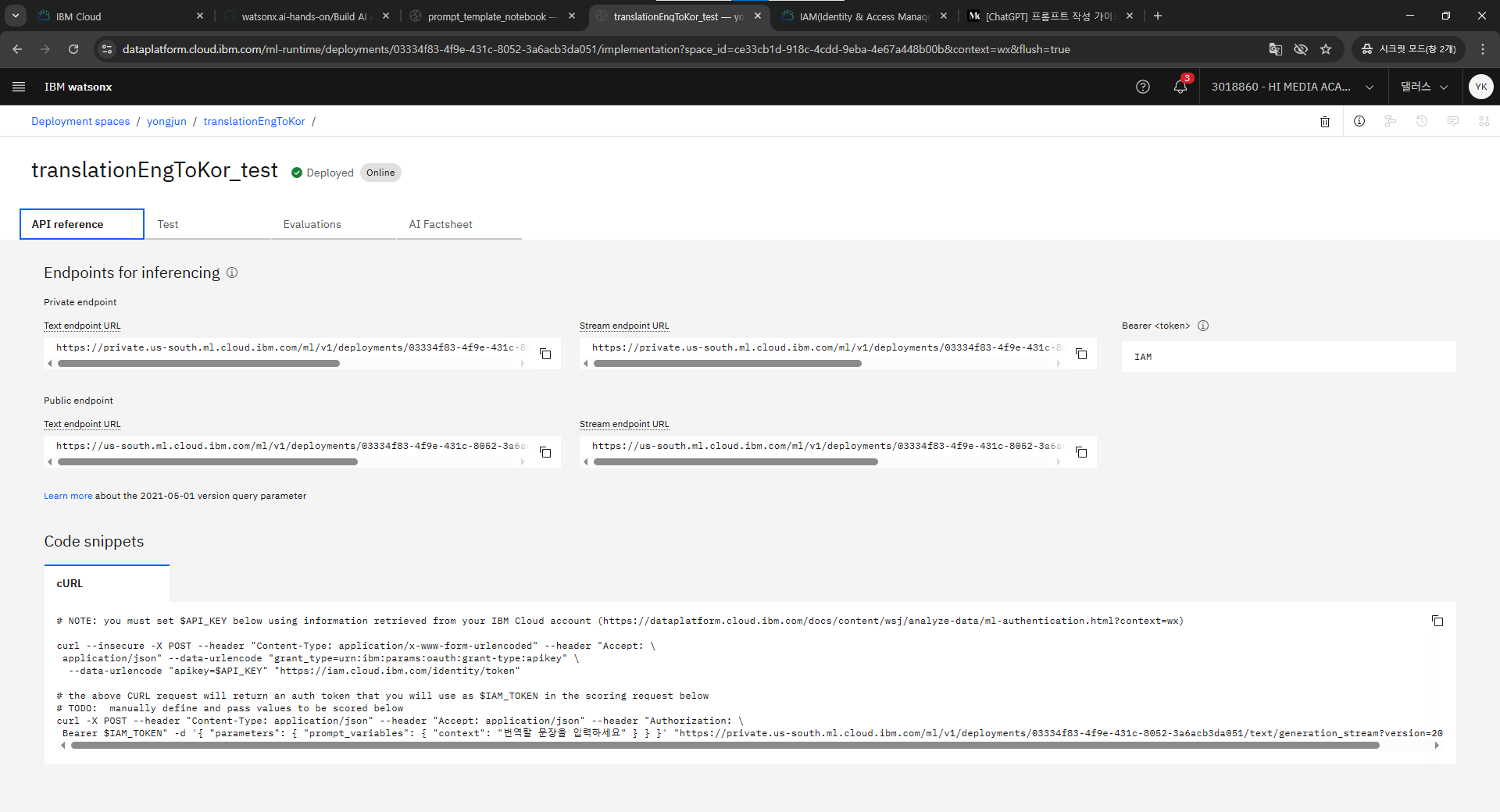Switch to the IAM Identity & Access browser tab
The height and width of the screenshot is (812, 1500).
click(863, 16)
